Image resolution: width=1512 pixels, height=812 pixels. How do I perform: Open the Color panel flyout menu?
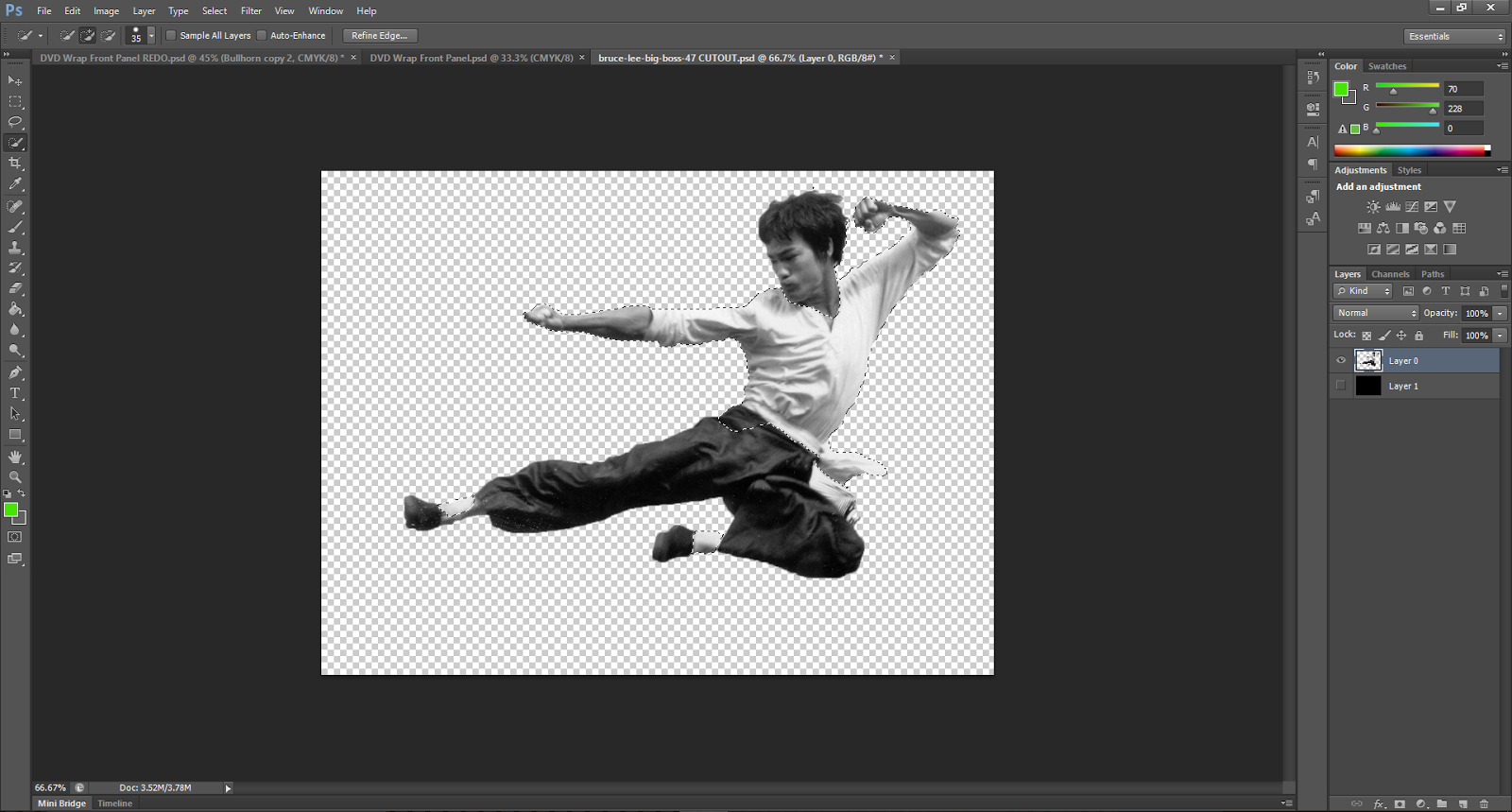pos(1503,66)
